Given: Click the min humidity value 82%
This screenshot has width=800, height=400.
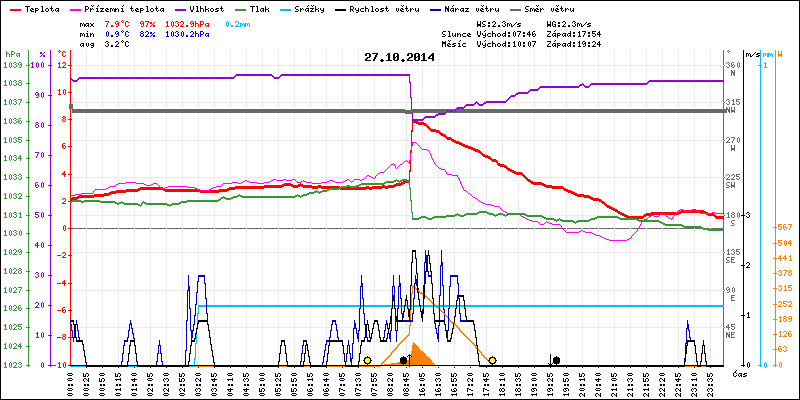Looking at the screenshot, I should (148, 34).
